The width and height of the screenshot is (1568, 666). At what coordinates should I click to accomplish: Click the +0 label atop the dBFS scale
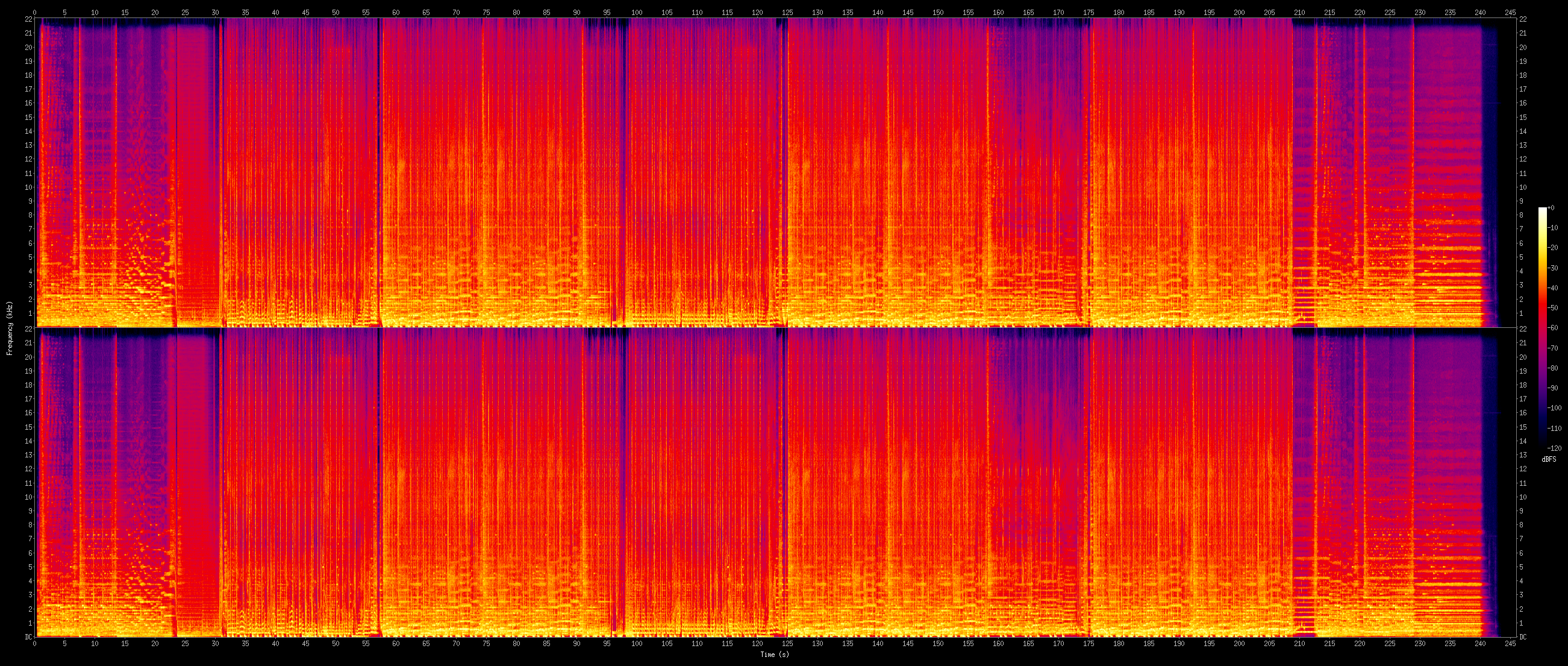[x=1552, y=208]
